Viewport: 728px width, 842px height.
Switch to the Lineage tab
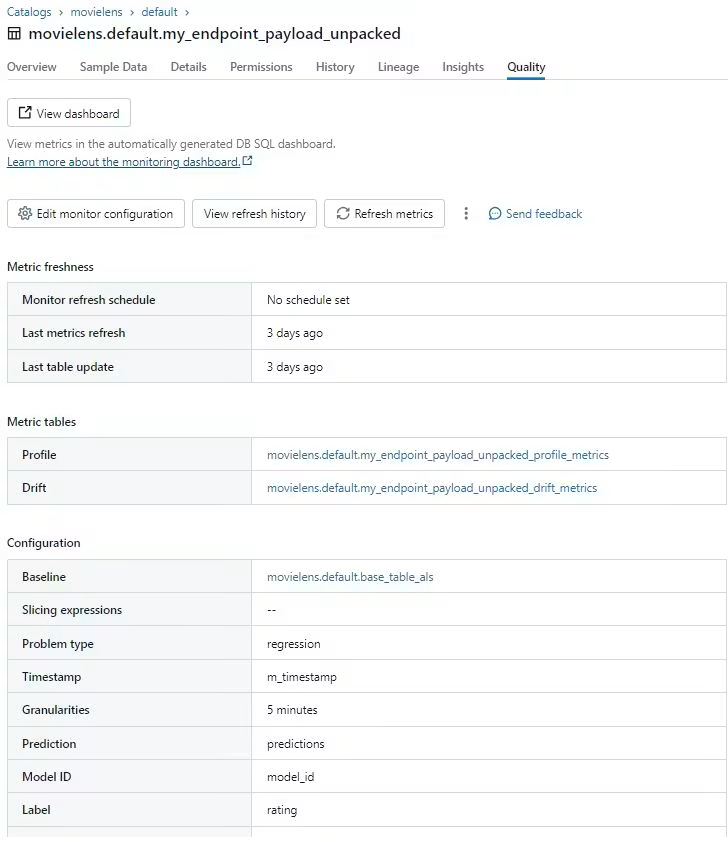398,67
